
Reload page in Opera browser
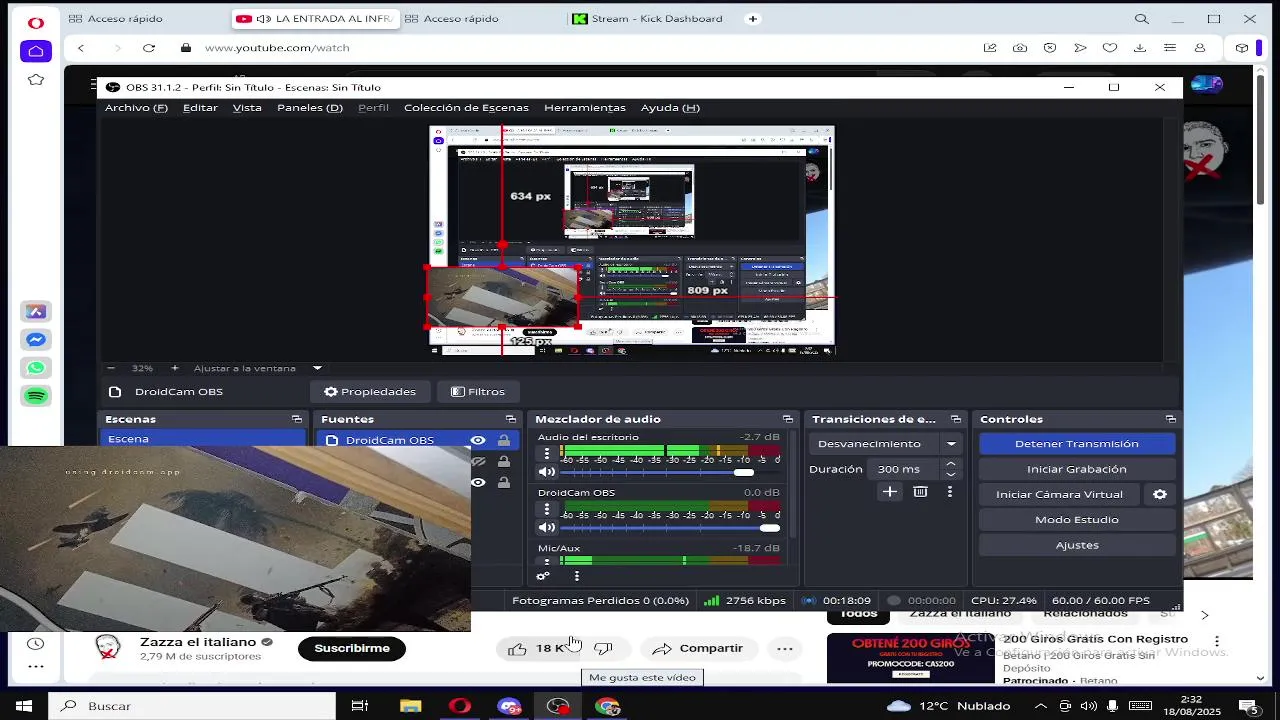click(x=149, y=48)
